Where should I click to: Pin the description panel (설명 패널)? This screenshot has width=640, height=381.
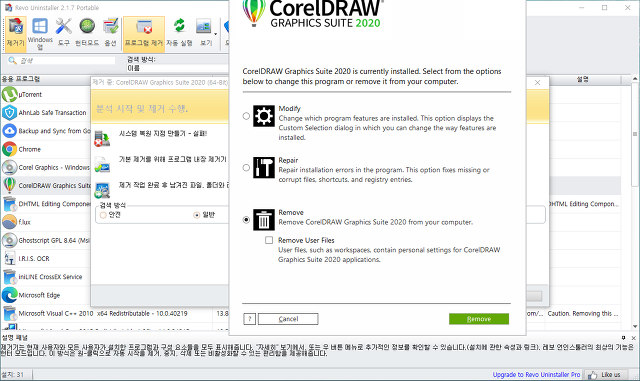pos(623,338)
